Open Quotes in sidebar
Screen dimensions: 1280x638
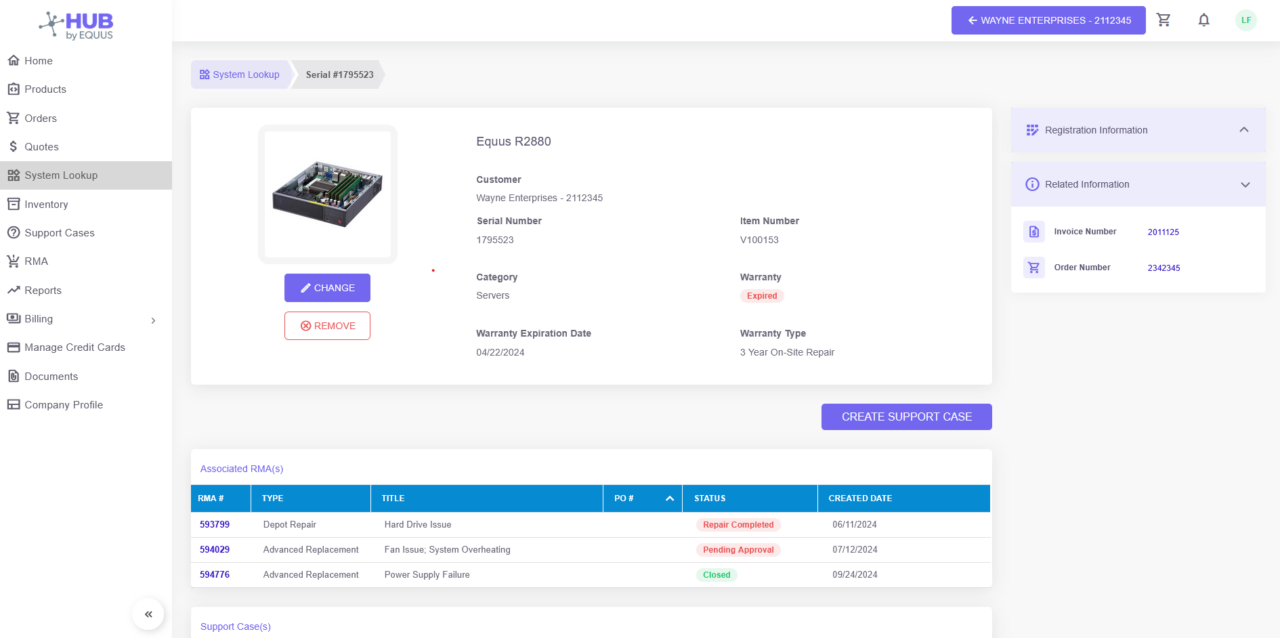point(86,147)
